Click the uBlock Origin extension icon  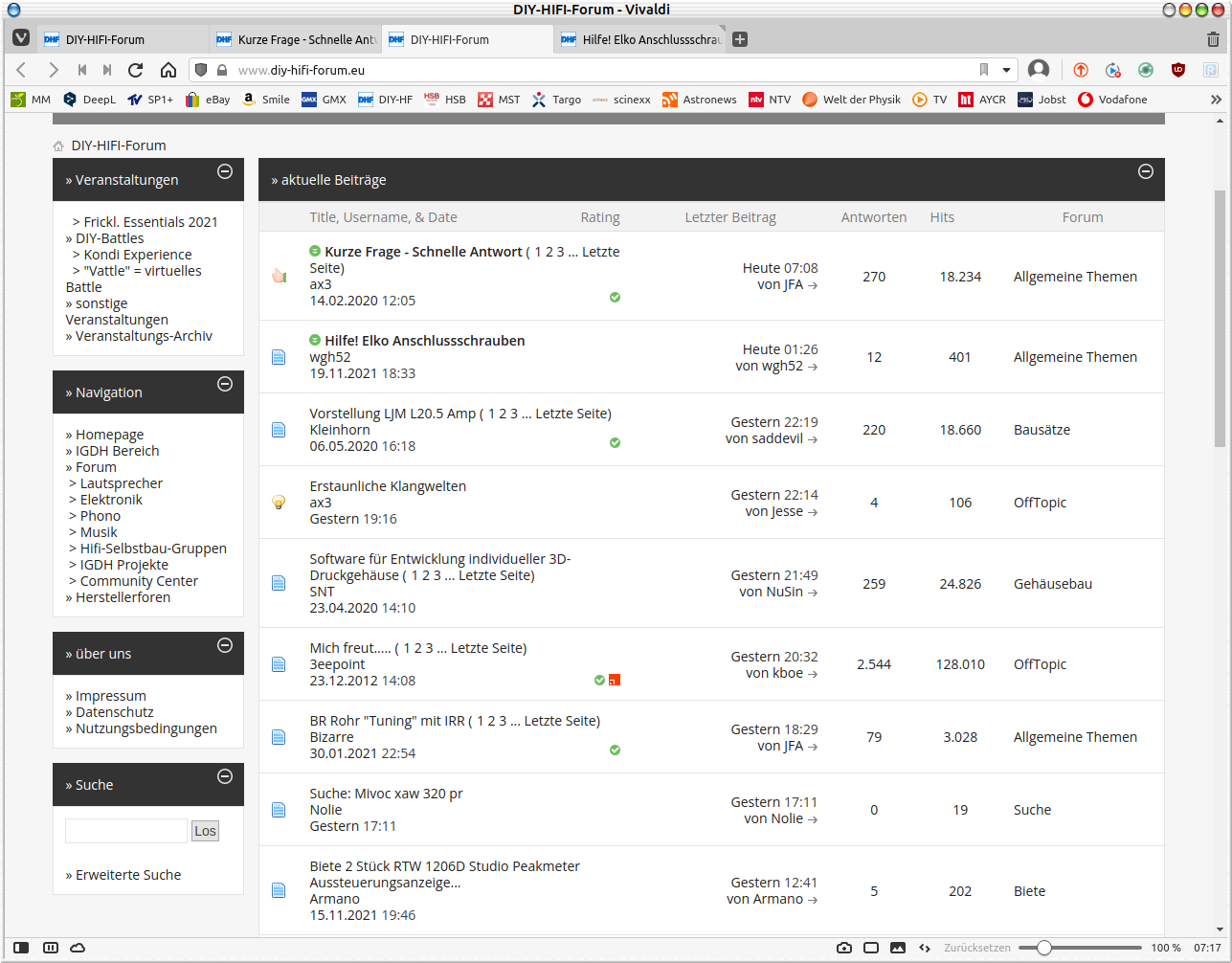(1178, 70)
